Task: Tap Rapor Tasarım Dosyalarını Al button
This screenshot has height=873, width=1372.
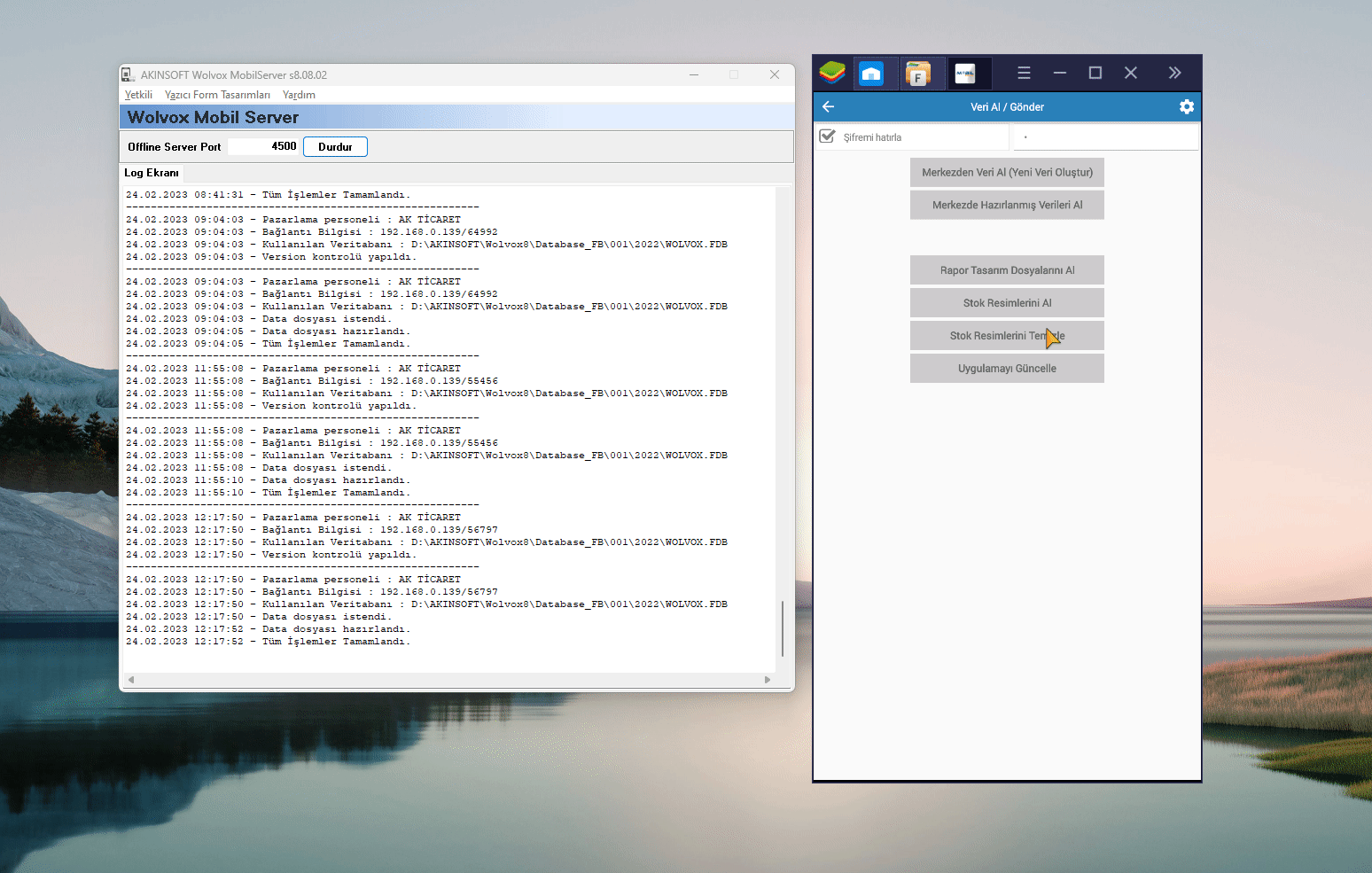Action: [x=1007, y=270]
